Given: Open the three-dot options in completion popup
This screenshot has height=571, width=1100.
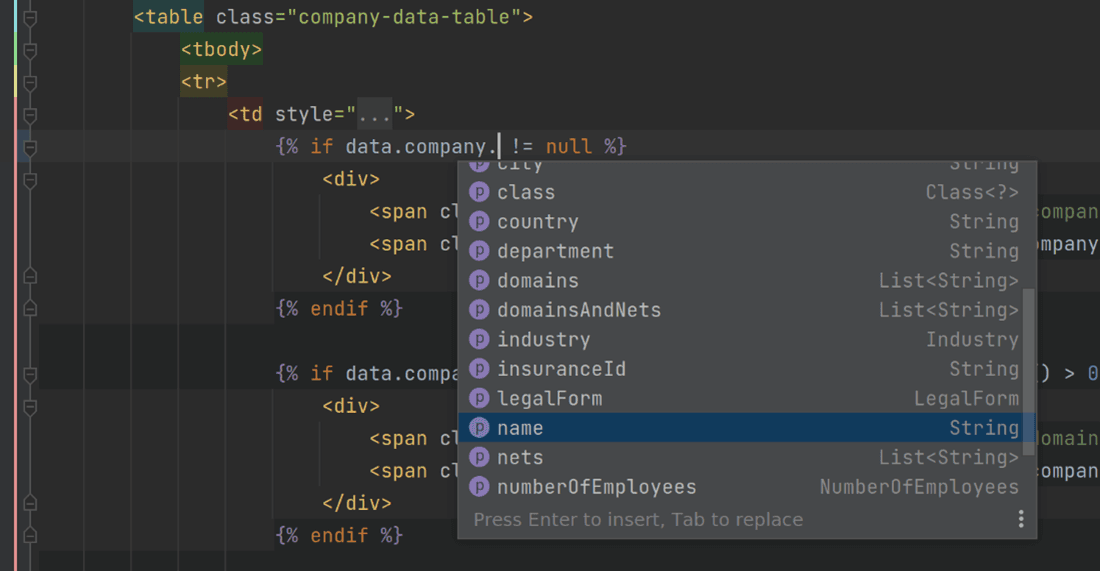Looking at the screenshot, I should [x=1020, y=519].
